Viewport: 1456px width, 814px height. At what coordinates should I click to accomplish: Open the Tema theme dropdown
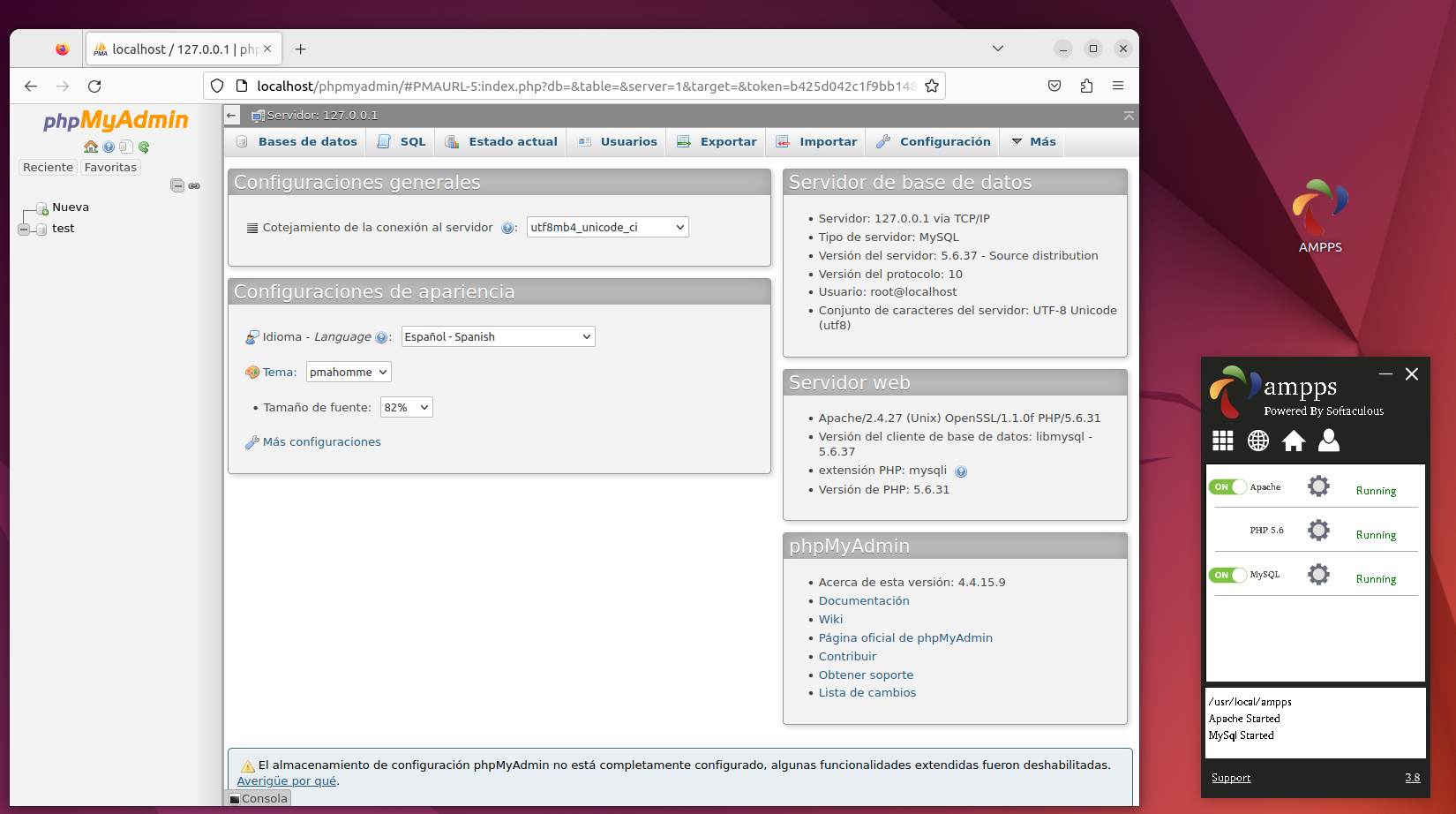(x=349, y=372)
